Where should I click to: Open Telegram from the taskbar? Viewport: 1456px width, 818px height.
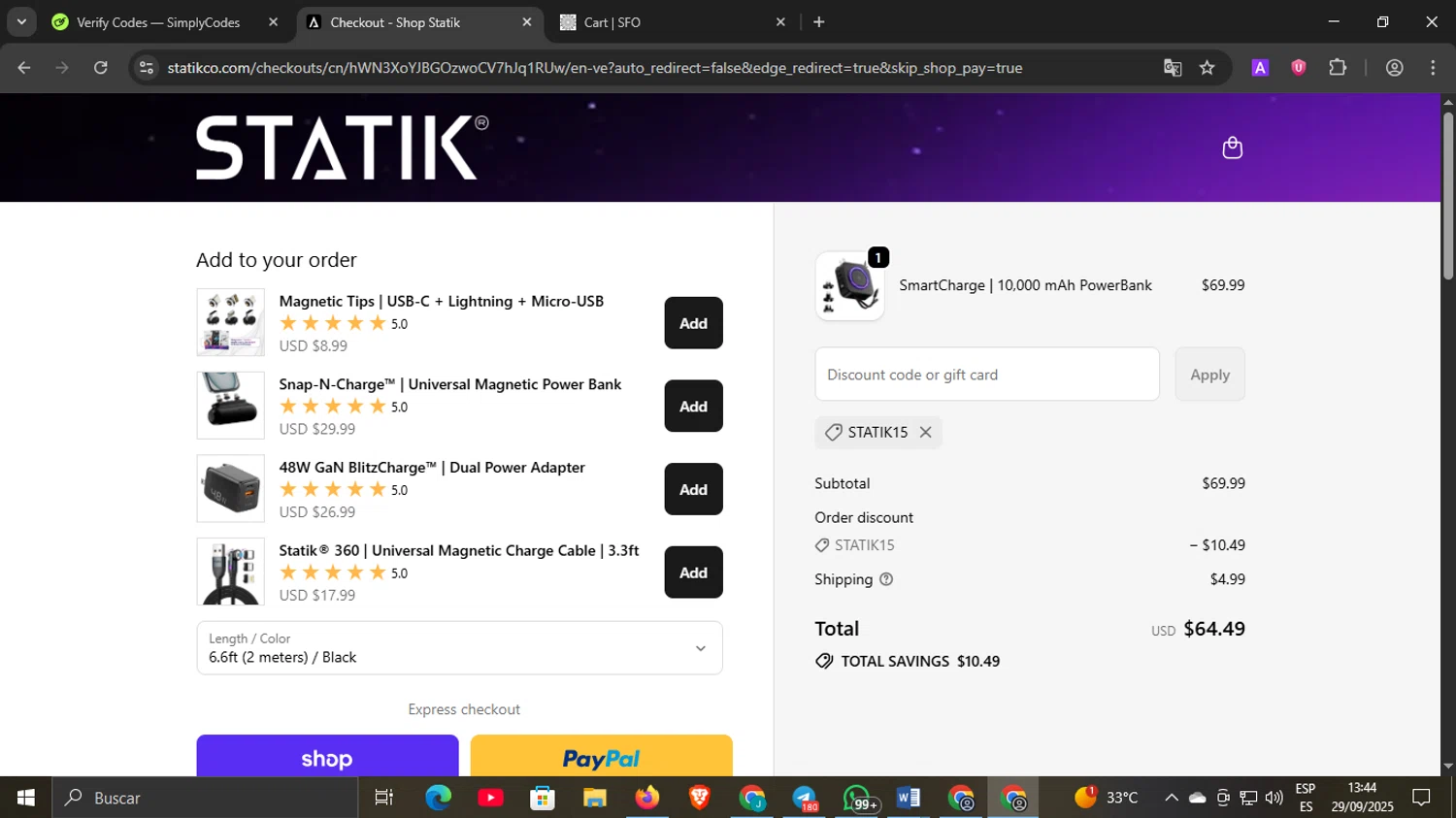(804, 798)
